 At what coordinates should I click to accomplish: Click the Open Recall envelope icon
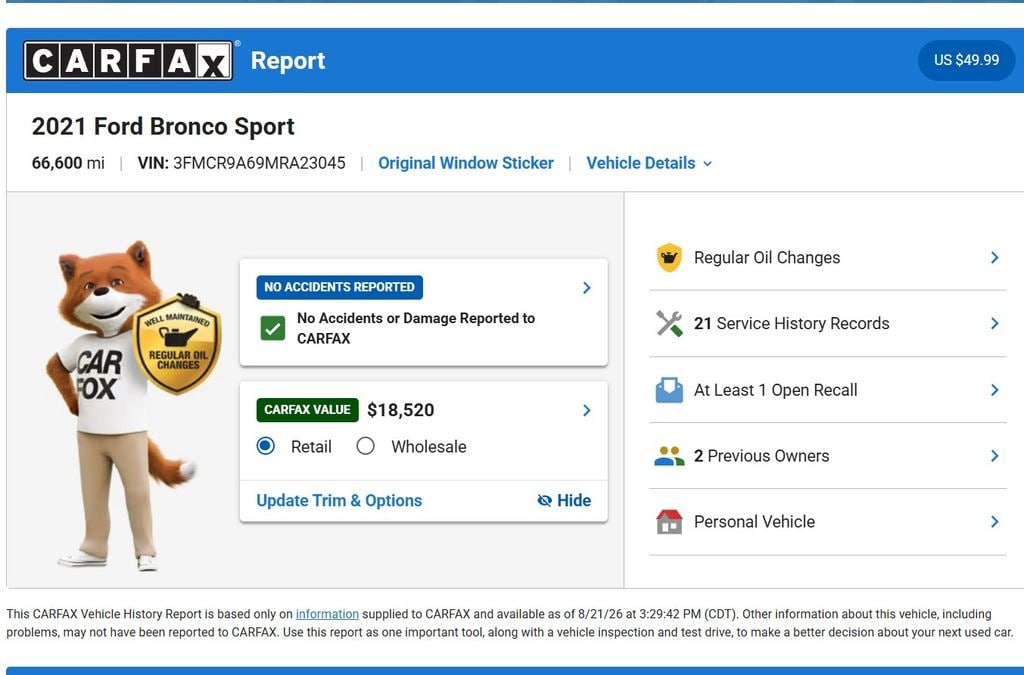point(669,390)
